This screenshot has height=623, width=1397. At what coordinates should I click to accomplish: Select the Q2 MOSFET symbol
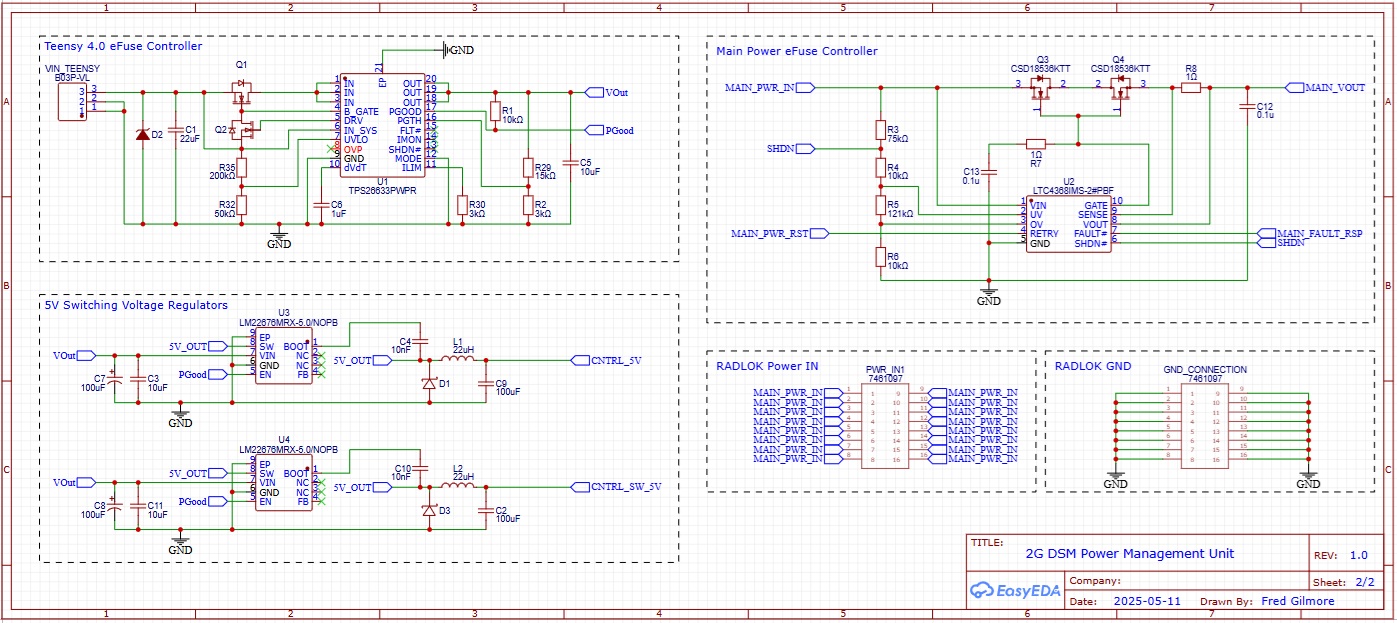point(241,129)
